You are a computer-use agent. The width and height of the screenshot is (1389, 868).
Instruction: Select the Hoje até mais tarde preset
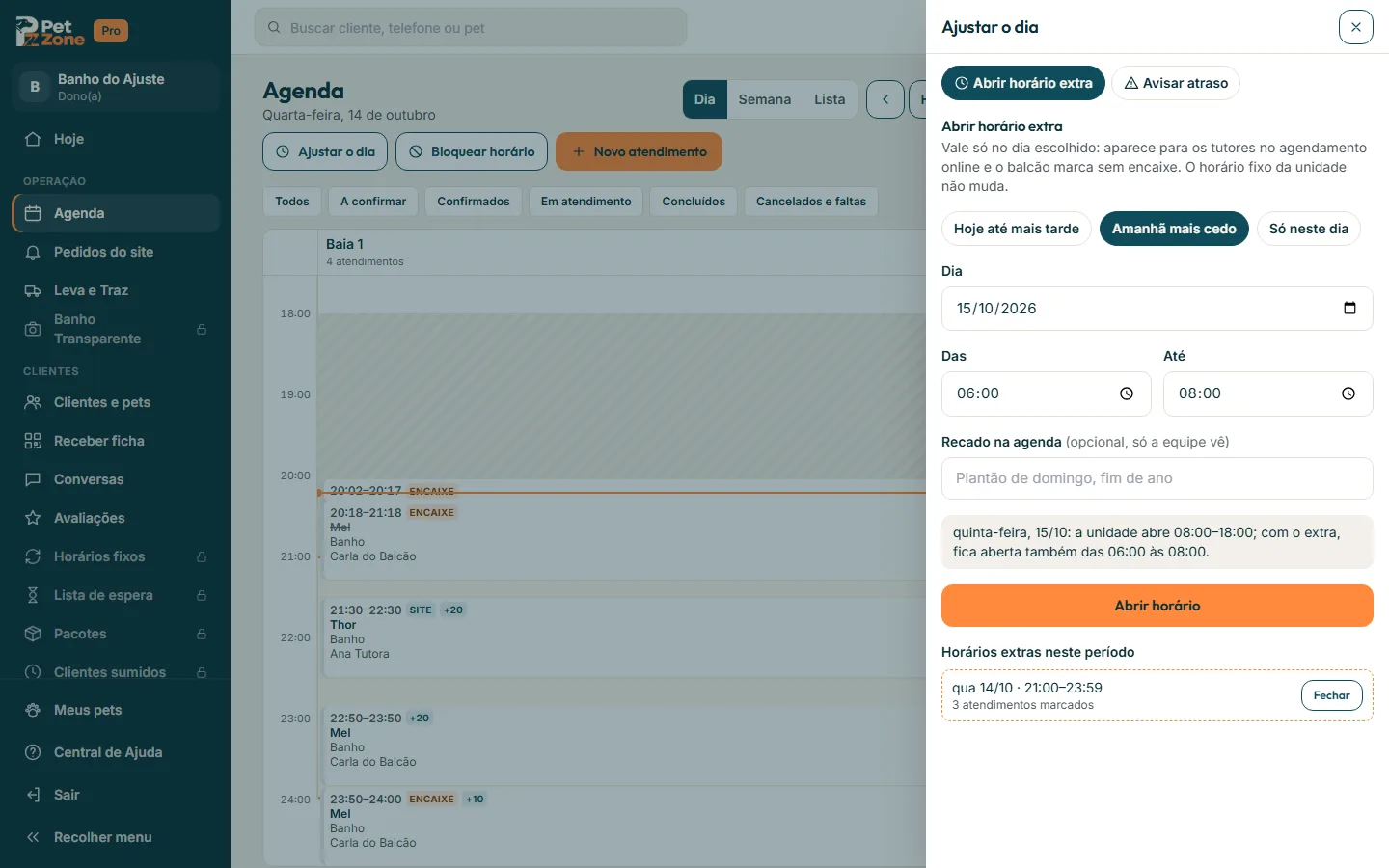click(1017, 229)
